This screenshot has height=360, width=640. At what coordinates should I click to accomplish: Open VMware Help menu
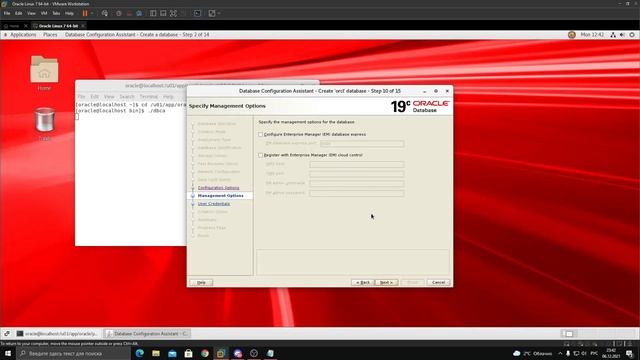[69, 13]
